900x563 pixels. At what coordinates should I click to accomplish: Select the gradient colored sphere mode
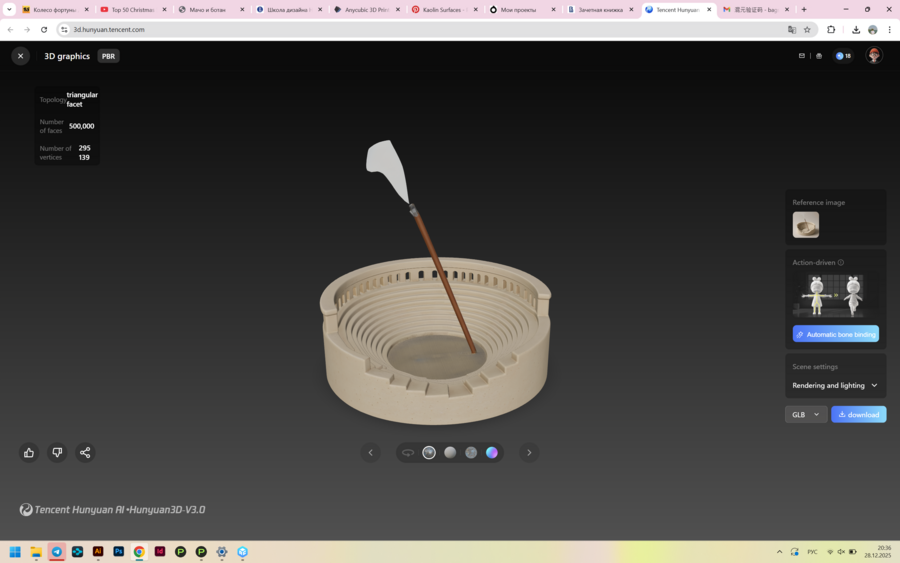point(492,453)
